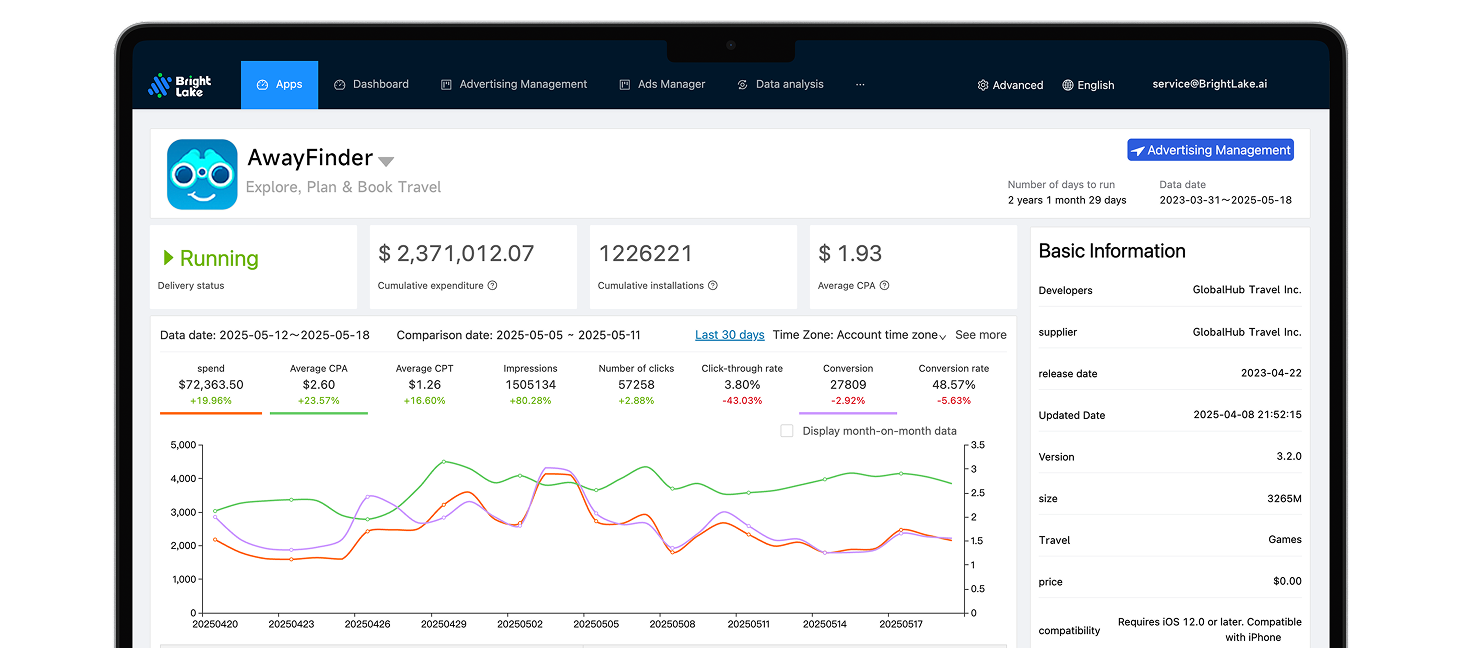This screenshot has height=648, width=1462.
Task: Open the Apps tab
Action: click(x=279, y=85)
